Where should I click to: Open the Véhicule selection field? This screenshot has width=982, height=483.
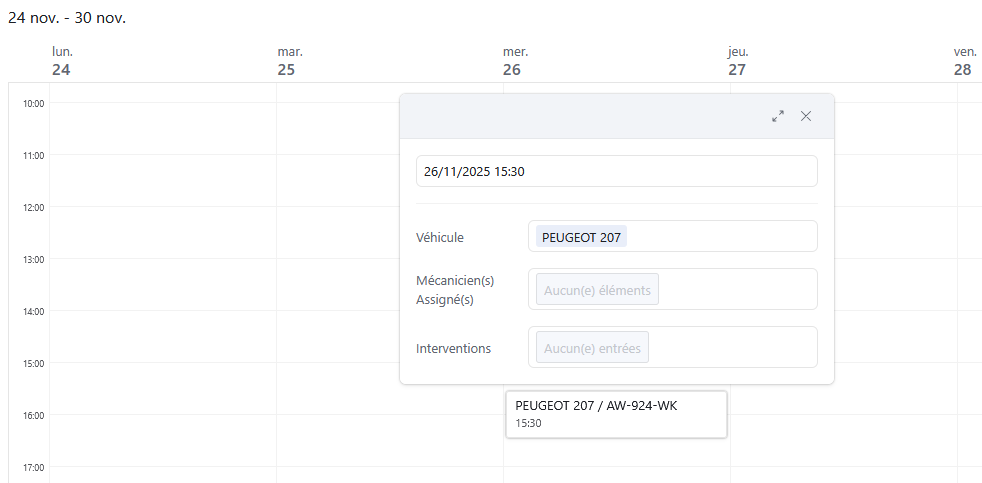coord(720,237)
